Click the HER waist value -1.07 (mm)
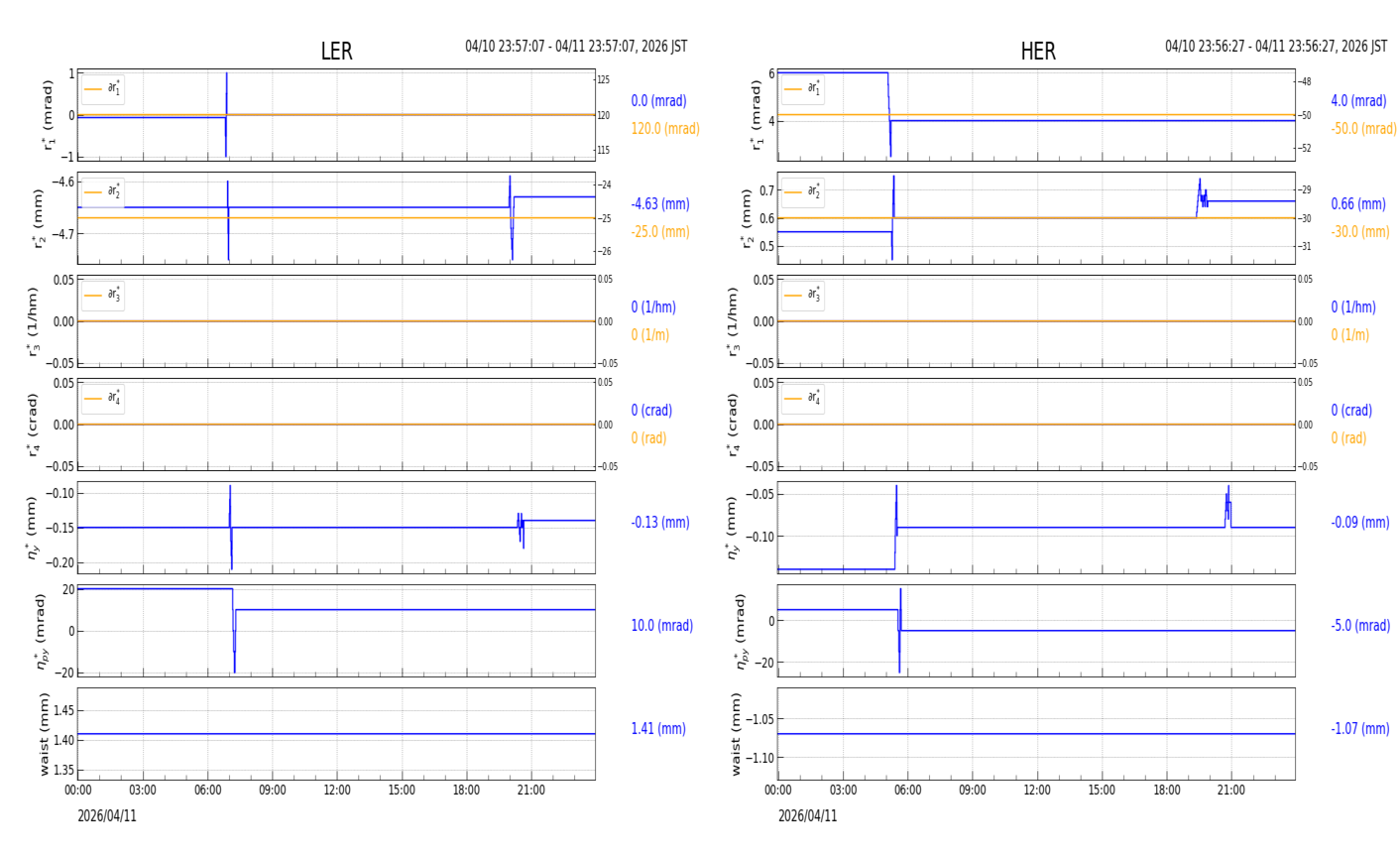 [1360, 729]
